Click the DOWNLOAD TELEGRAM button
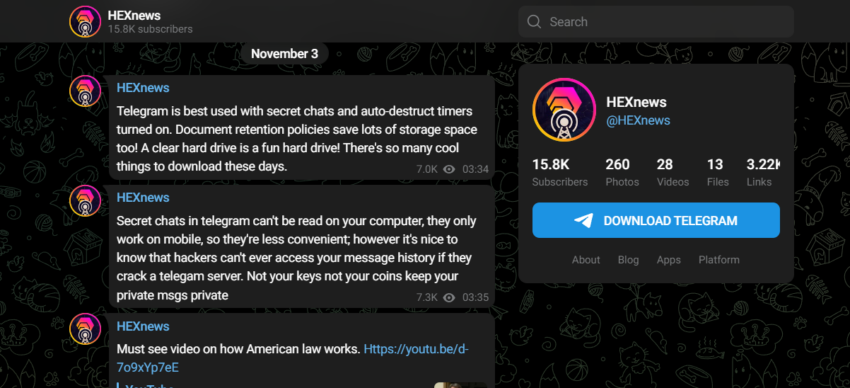Image resolution: width=850 pixels, height=388 pixels. point(656,221)
